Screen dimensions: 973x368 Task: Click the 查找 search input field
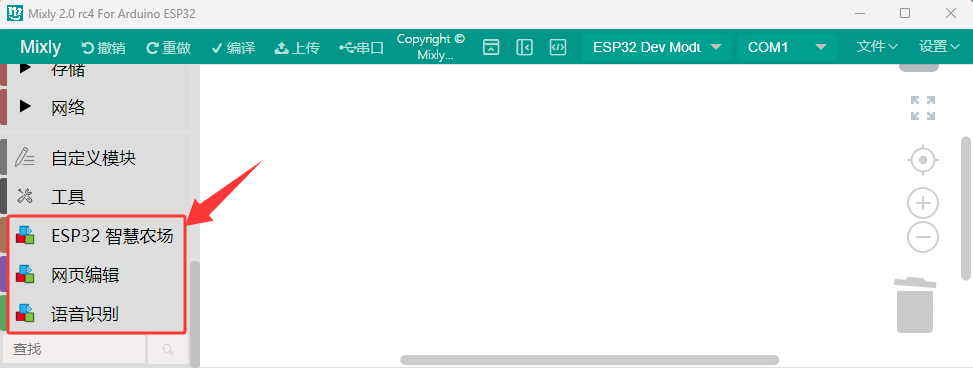tap(74, 349)
